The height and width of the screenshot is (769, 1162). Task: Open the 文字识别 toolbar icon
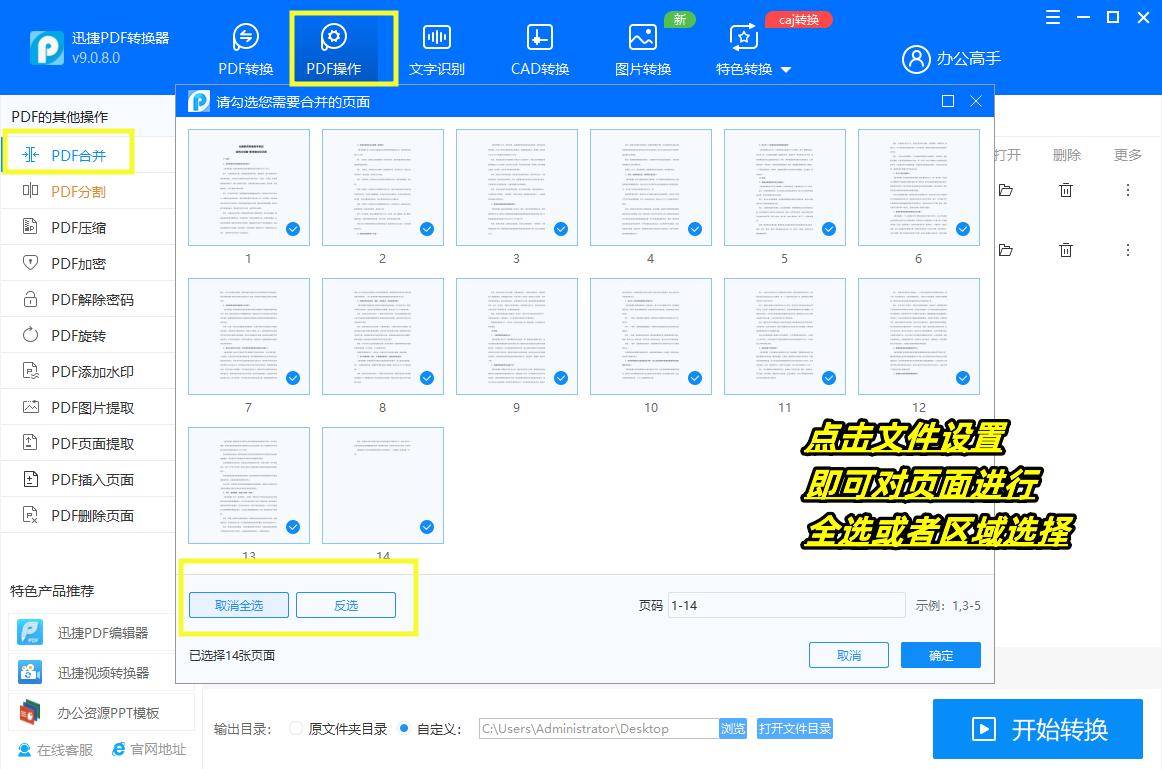click(x=436, y=37)
